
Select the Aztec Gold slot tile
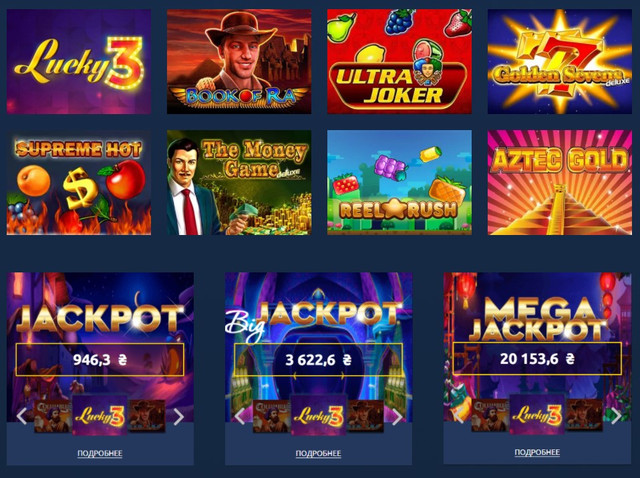click(560, 182)
